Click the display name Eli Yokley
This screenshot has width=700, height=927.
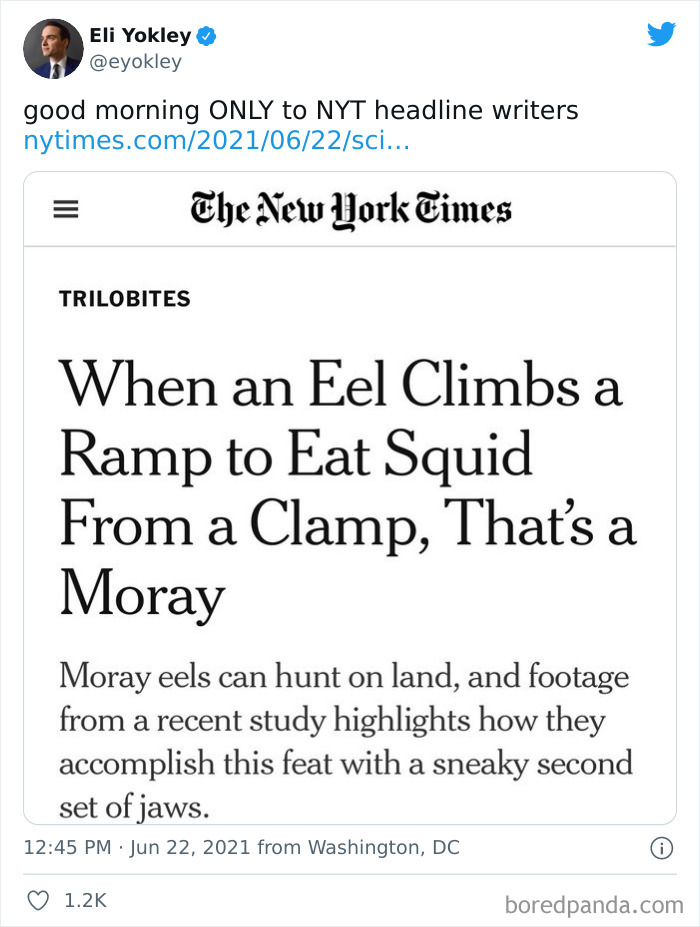[140, 35]
